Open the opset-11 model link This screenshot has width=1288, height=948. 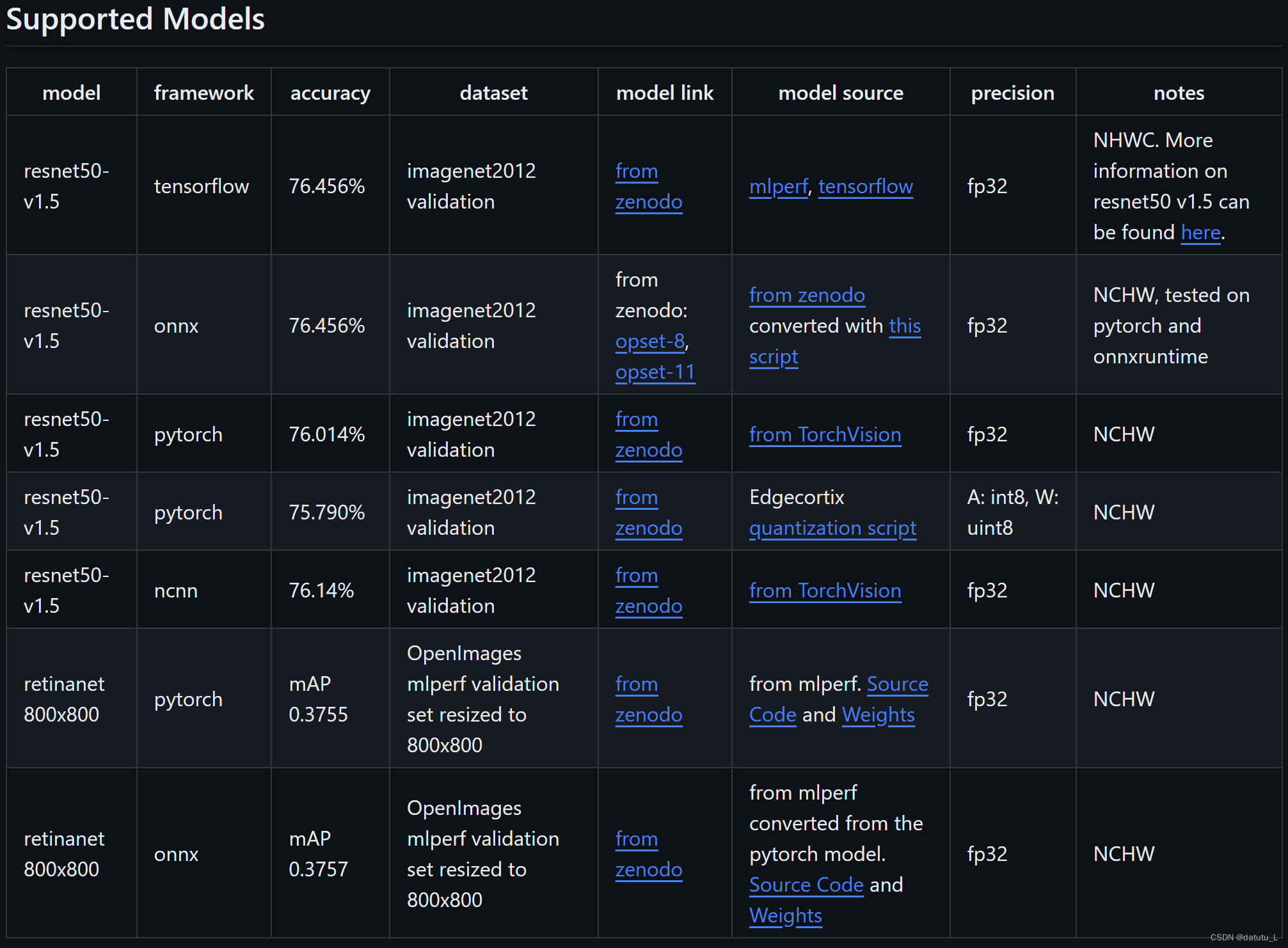click(x=655, y=372)
